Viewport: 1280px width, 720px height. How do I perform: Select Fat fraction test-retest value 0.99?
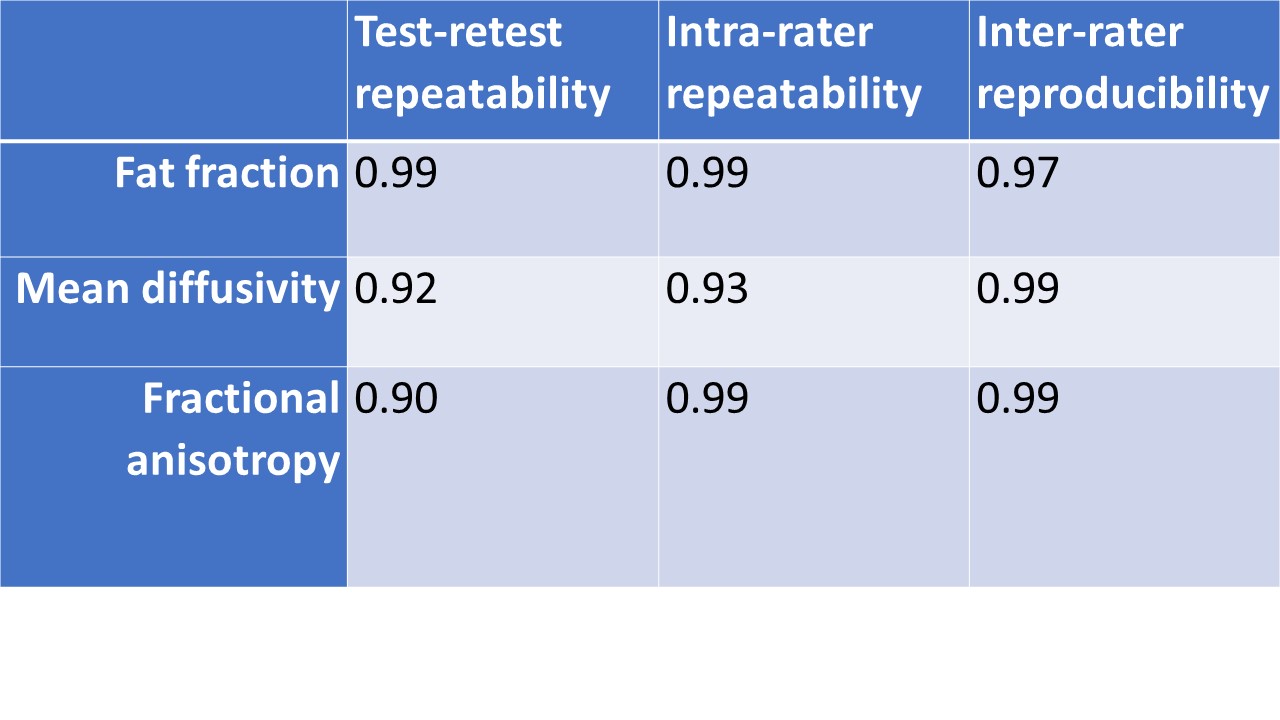pos(397,174)
